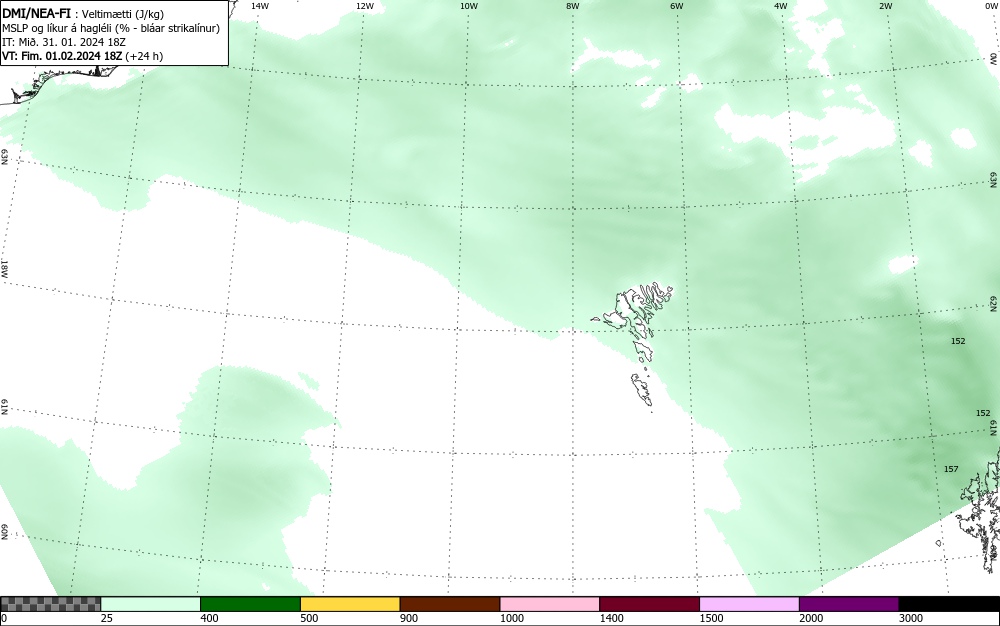The height and width of the screenshot is (626, 1000).
Task: Click the "DMI/NEA-FI" title text
Action: coord(37,13)
